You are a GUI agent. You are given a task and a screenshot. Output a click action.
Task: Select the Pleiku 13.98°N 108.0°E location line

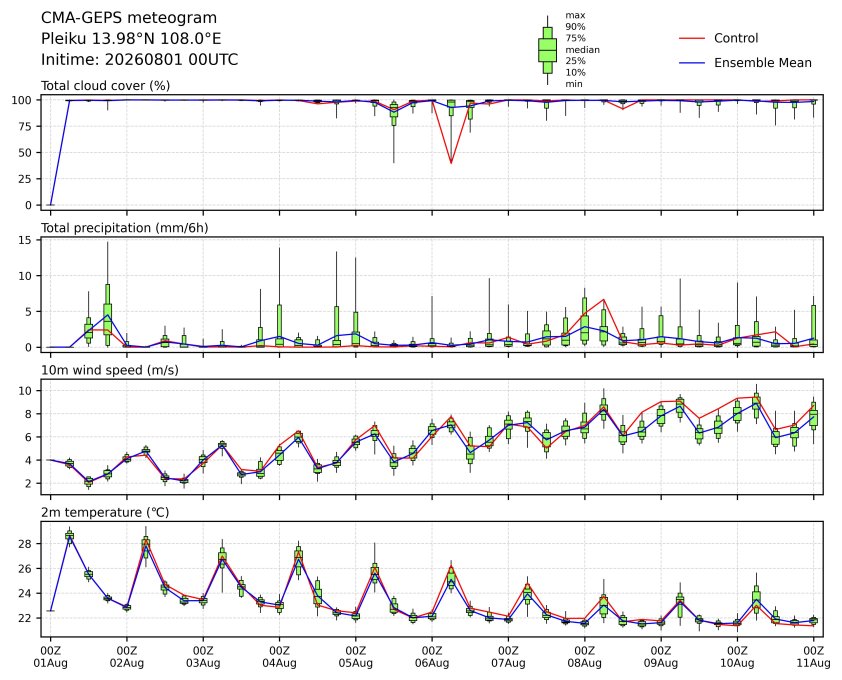coord(131,39)
